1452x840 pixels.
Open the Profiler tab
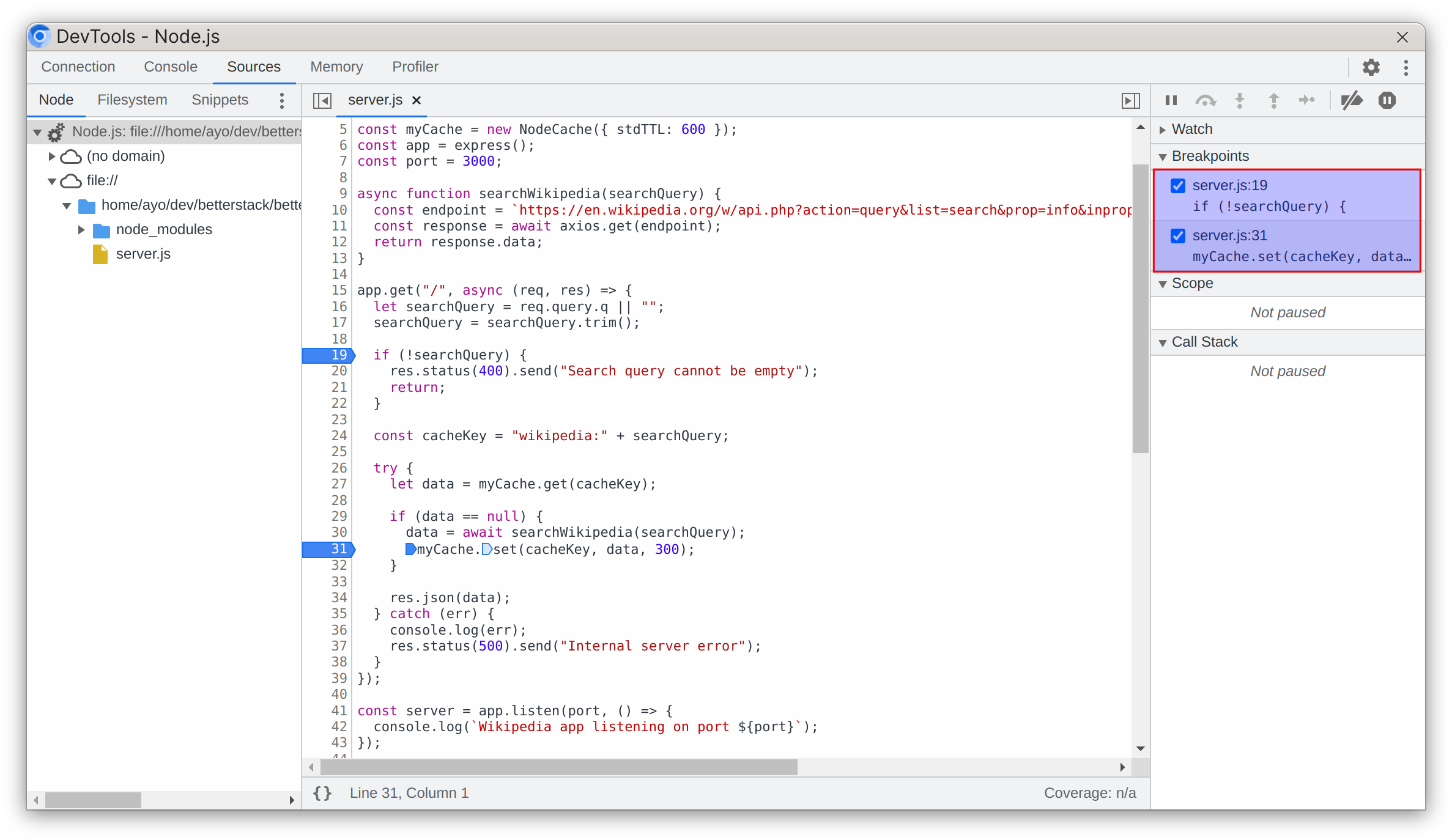point(415,67)
